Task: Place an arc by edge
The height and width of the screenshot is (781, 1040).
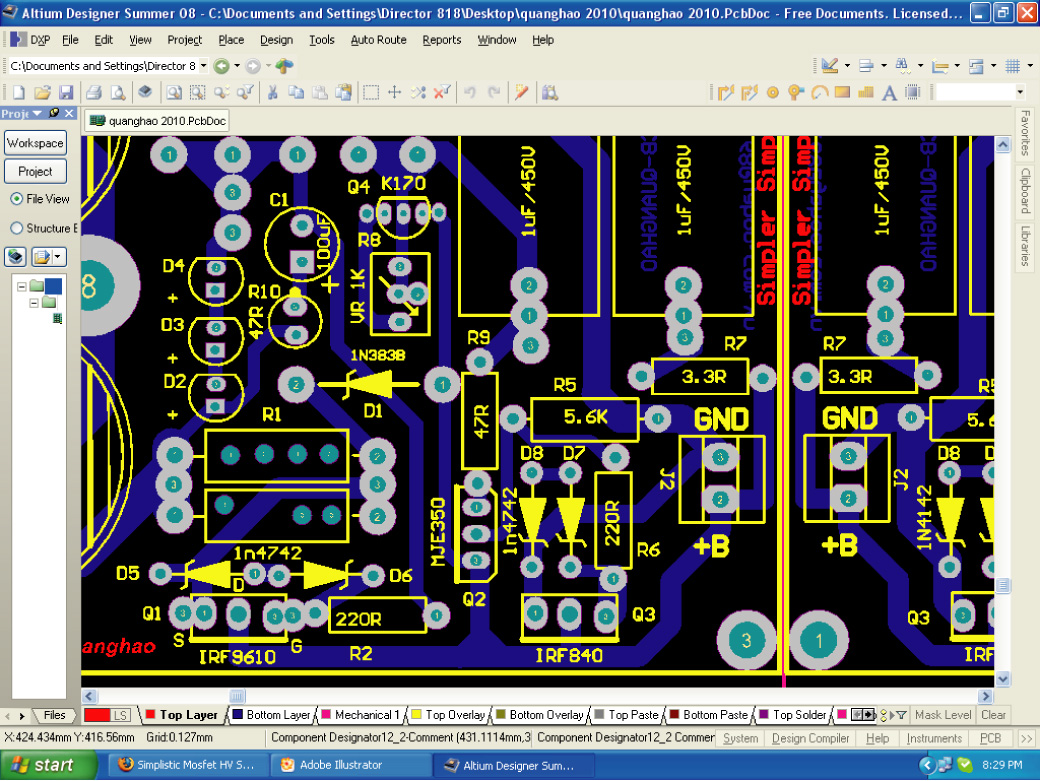Action: pyautogui.click(x=820, y=93)
